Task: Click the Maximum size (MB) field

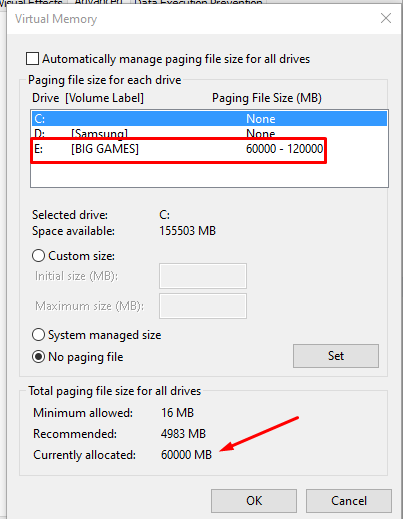Action: [x=203, y=306]
